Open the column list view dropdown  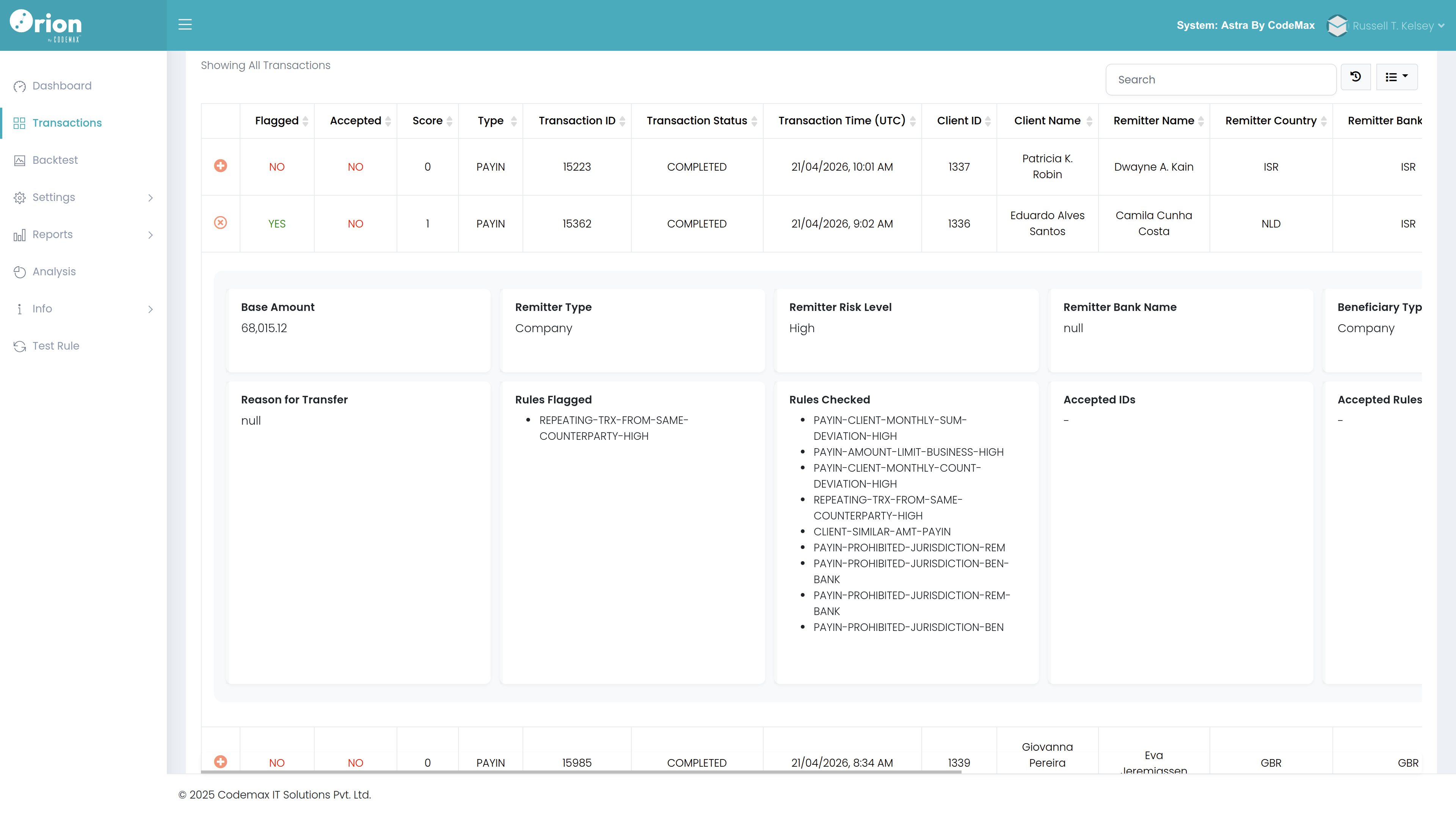[1396, 77]
